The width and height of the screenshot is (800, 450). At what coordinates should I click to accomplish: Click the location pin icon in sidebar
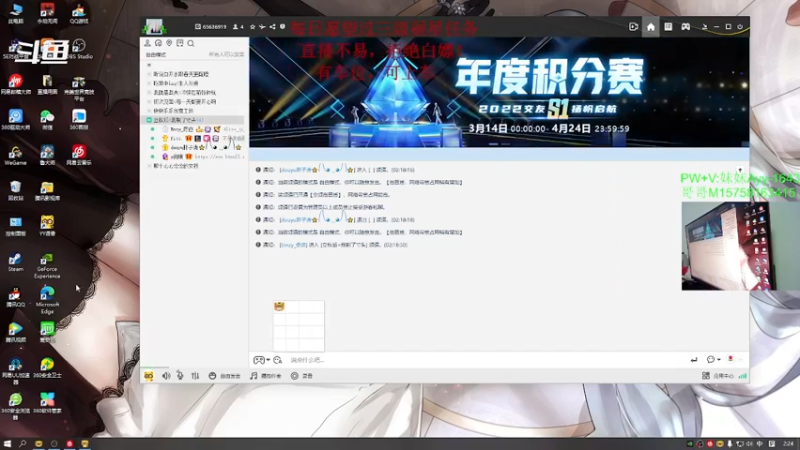(x=169, y=43)
